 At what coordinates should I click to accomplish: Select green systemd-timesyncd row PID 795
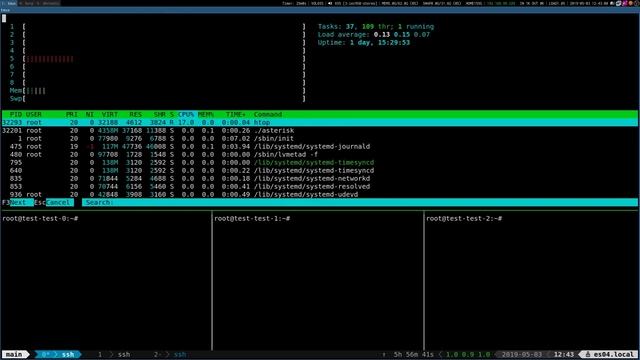click(x=320, y=162)
